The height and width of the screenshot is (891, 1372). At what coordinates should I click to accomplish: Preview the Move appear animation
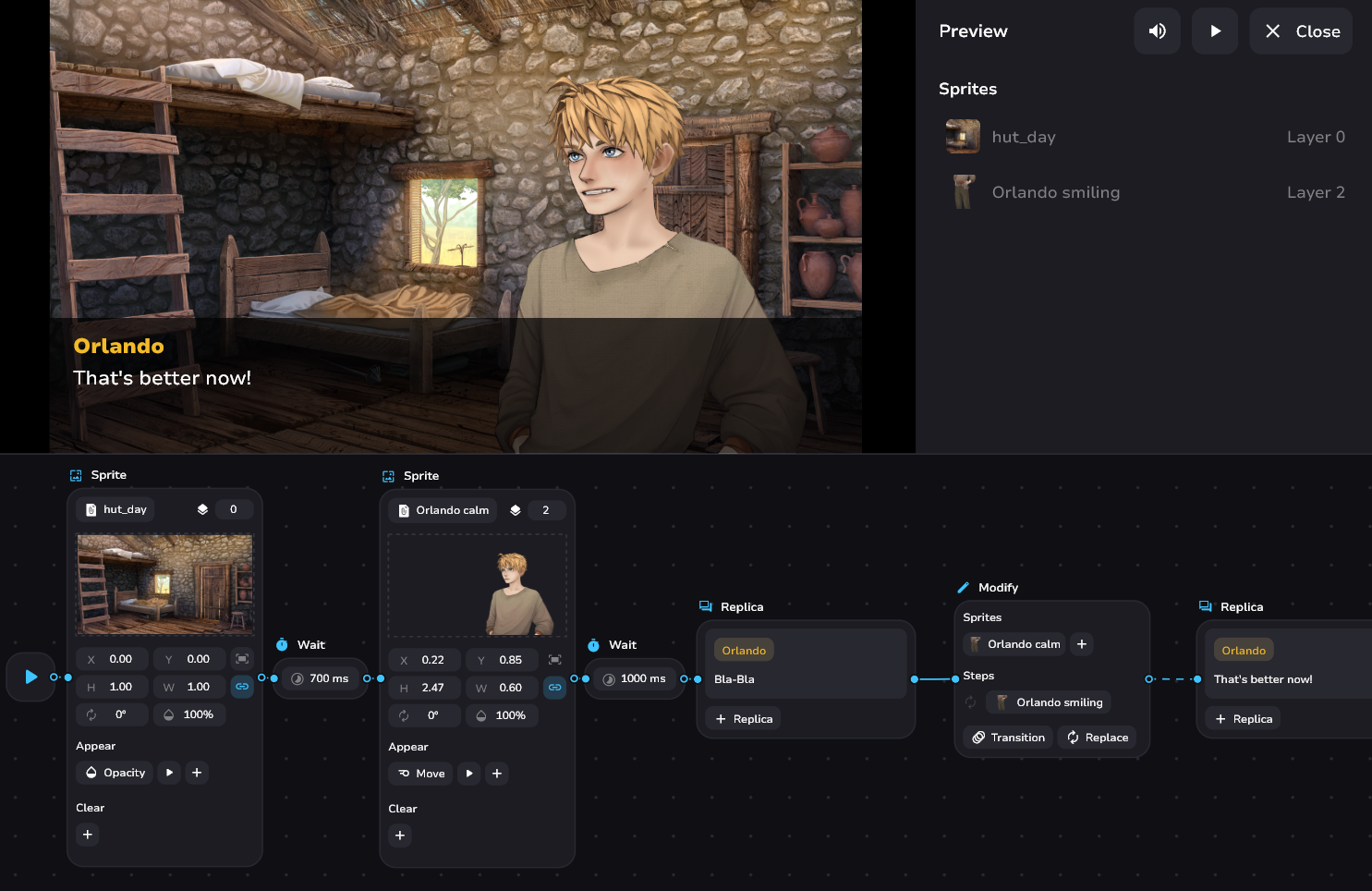[469, 774]
